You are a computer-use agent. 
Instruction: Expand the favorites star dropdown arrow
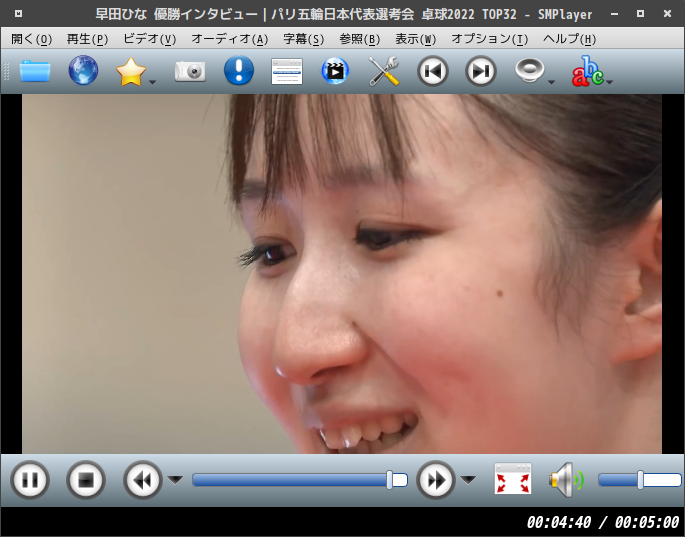click(x=152, y=82)
